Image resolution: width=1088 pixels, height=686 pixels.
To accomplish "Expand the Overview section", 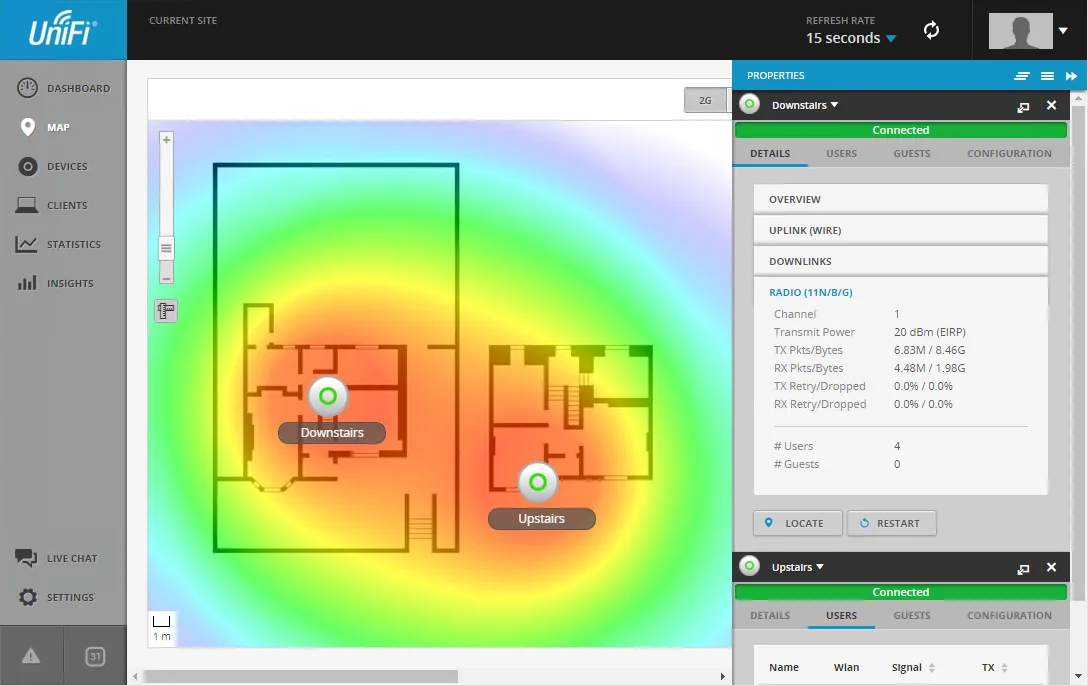I will coord(901,199).
